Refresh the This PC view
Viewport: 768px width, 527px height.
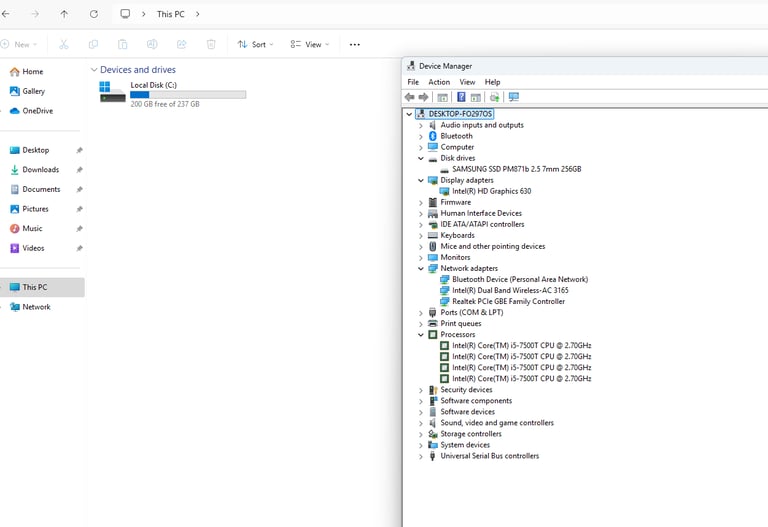coord(94,14)
